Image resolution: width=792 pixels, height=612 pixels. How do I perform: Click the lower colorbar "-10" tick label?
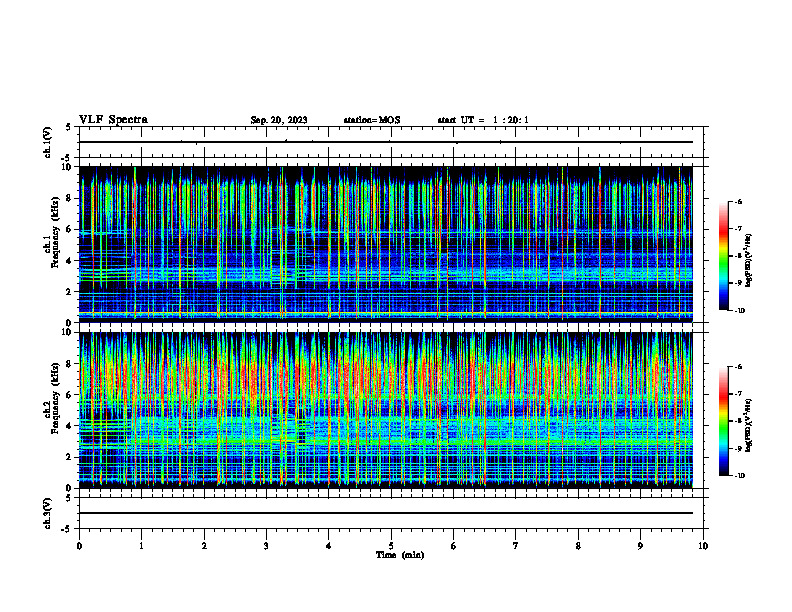click(739, 476)
